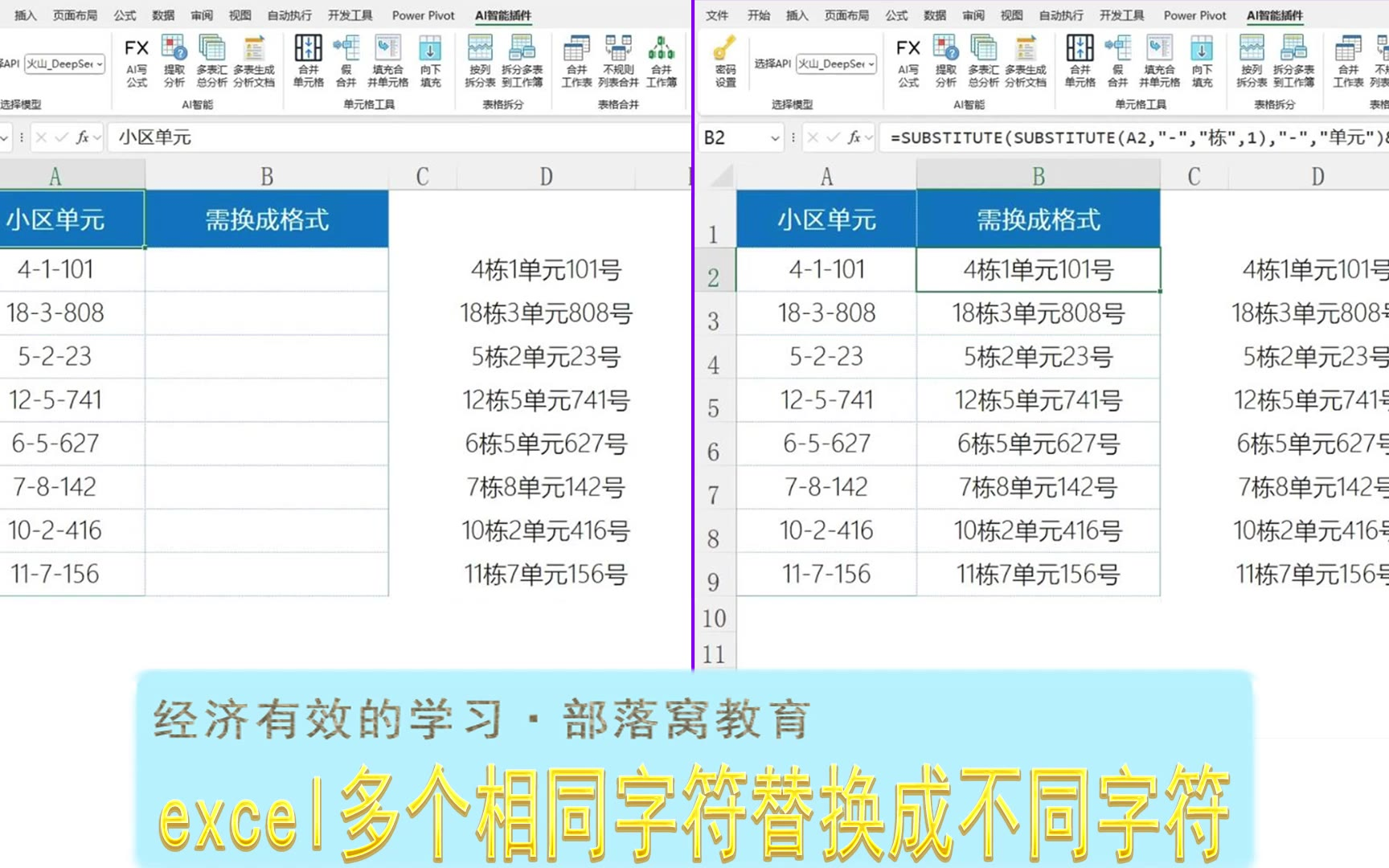Open 文件 menu in right window
1389x868 pixels.
point(717,15)
